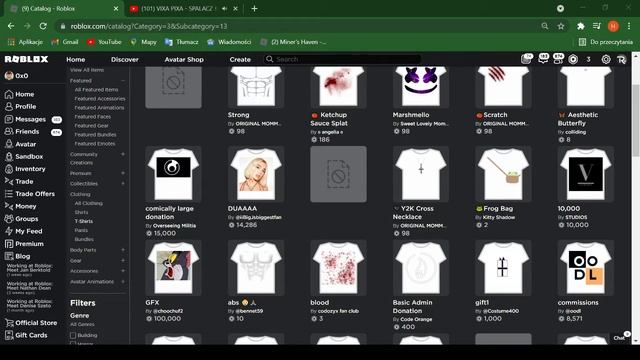Open the Home top navigation item
640x360 pixels.
(76, 60)
